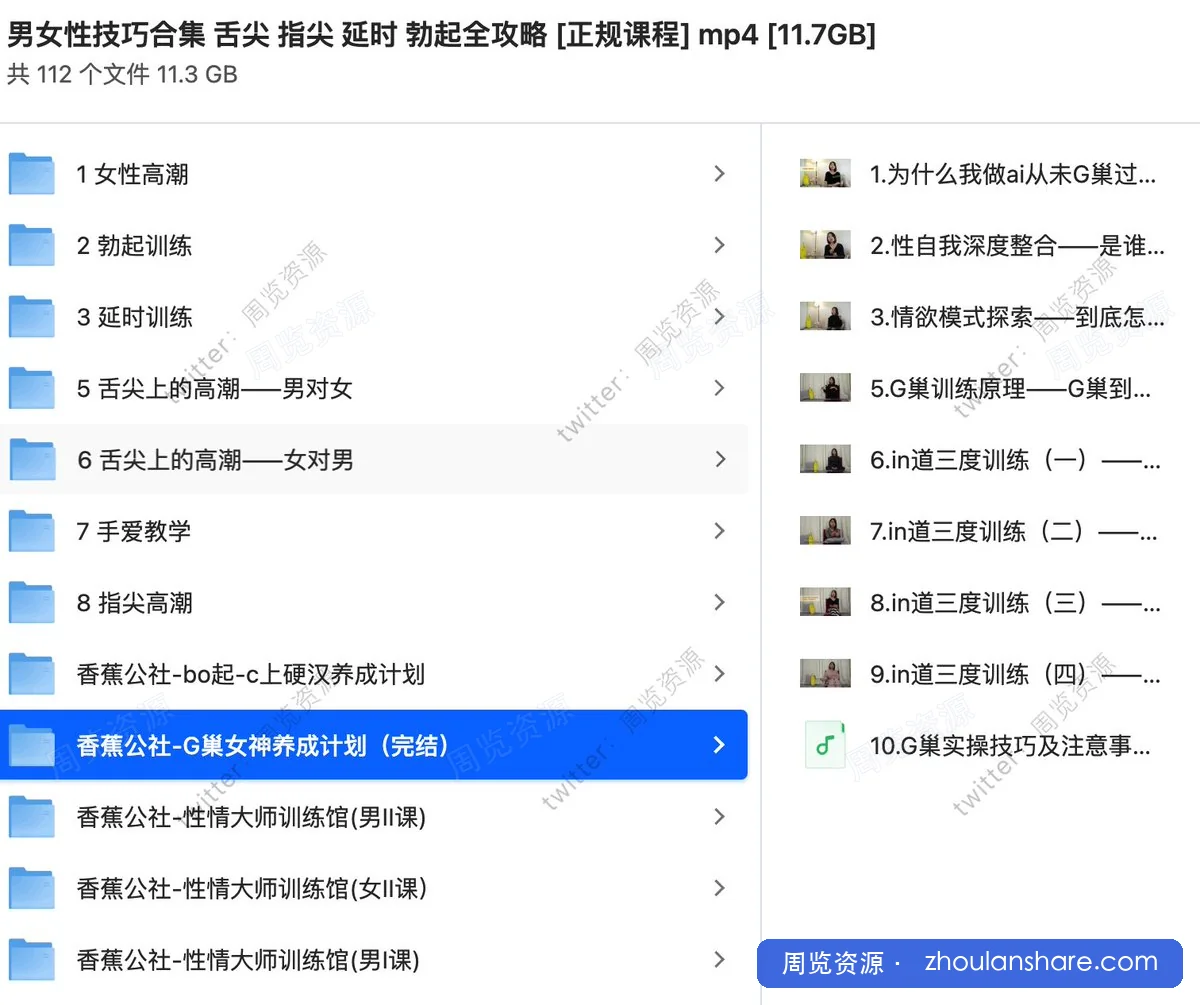Image resolution: width=1200 pixels, height=1005 pixels.
Task: Click folder icon for 7 手爱教学
Action: (x=31, y=531)
